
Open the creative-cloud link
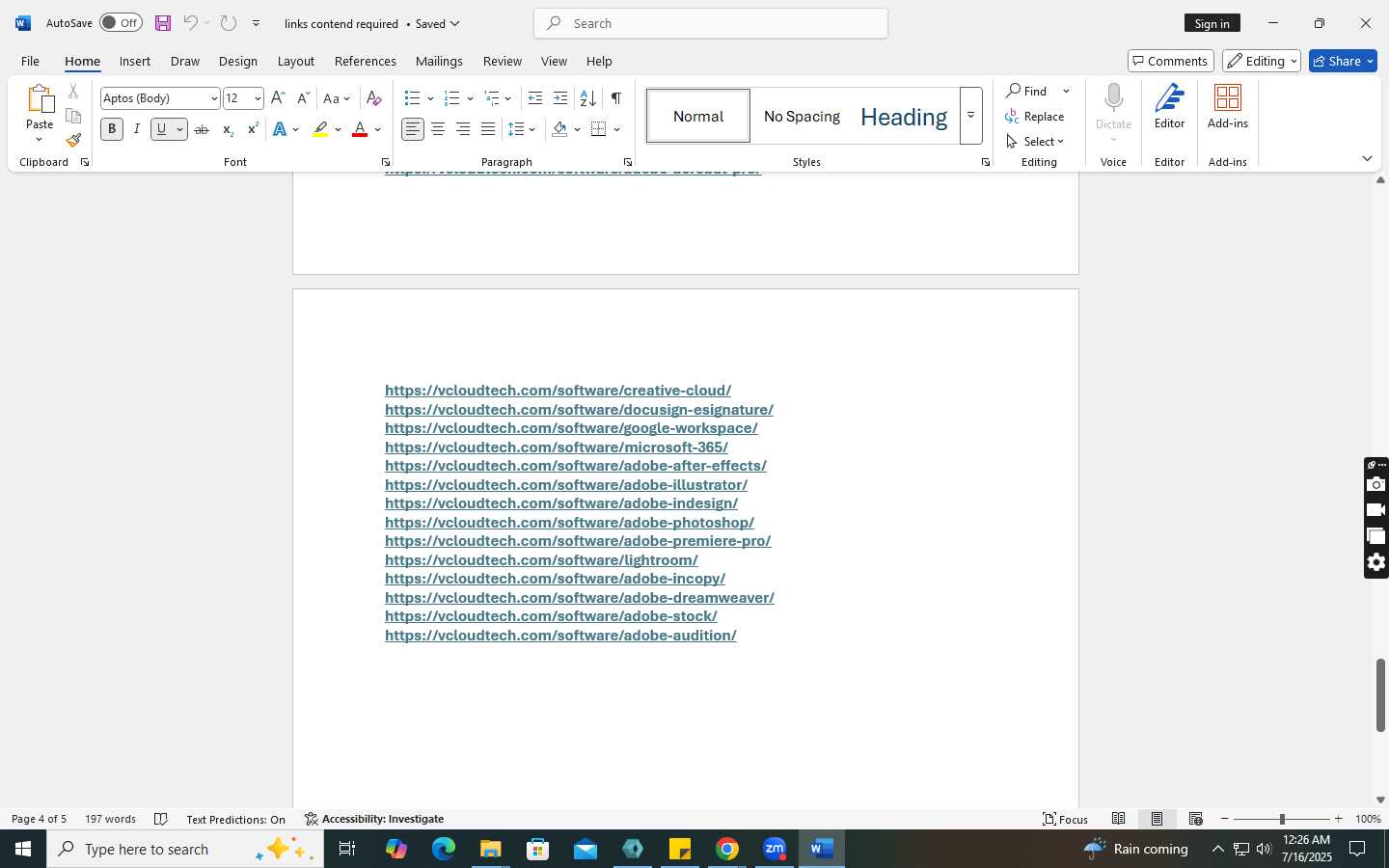click(558, 391)
